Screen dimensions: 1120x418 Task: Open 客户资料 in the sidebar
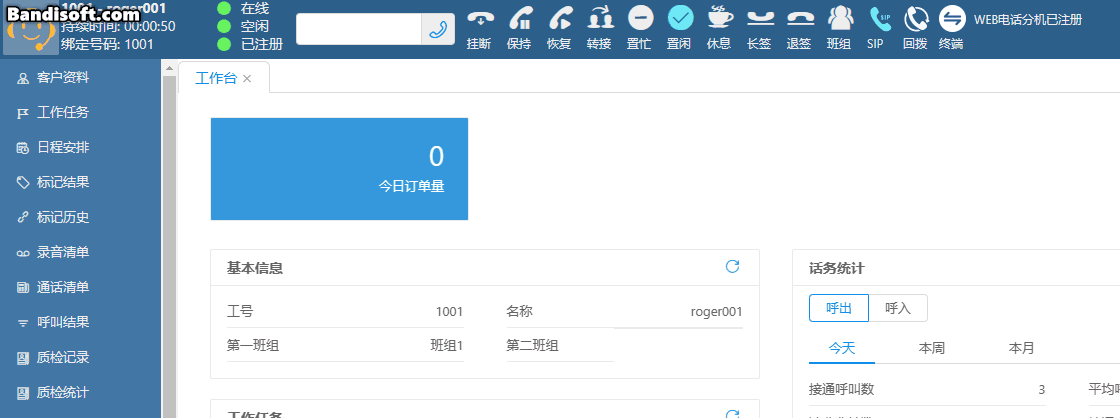pos(63,77)
